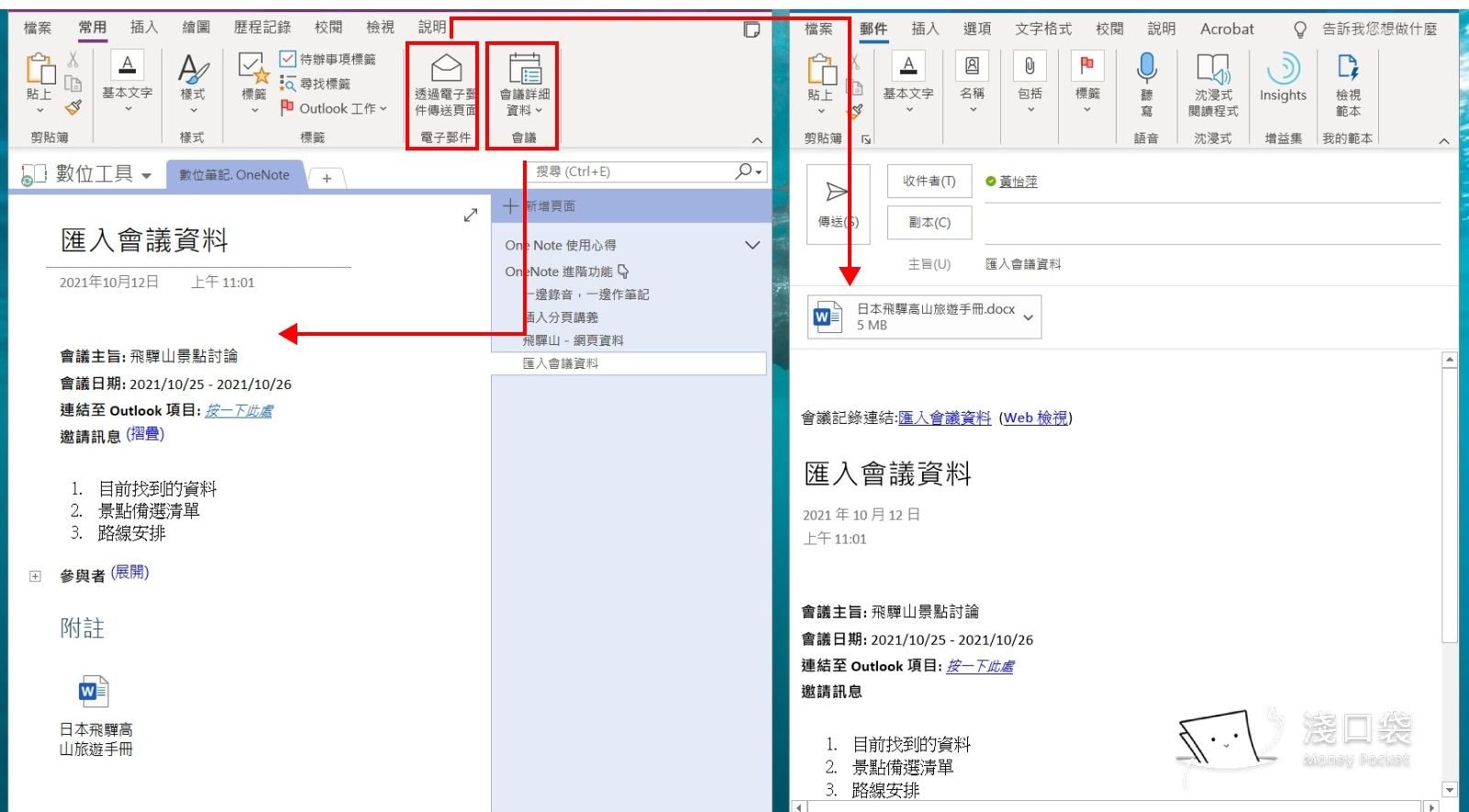Click Outlook Insights icon
1469x812 pixels.
[1283, 69]
